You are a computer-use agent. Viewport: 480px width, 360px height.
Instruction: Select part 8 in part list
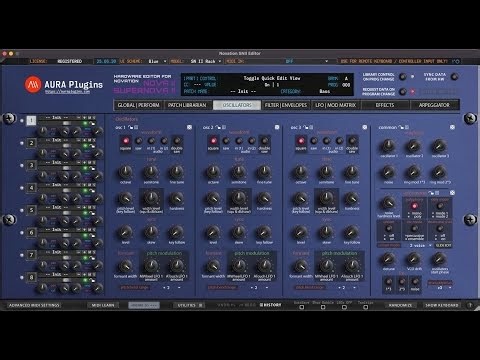click(31, 277)
